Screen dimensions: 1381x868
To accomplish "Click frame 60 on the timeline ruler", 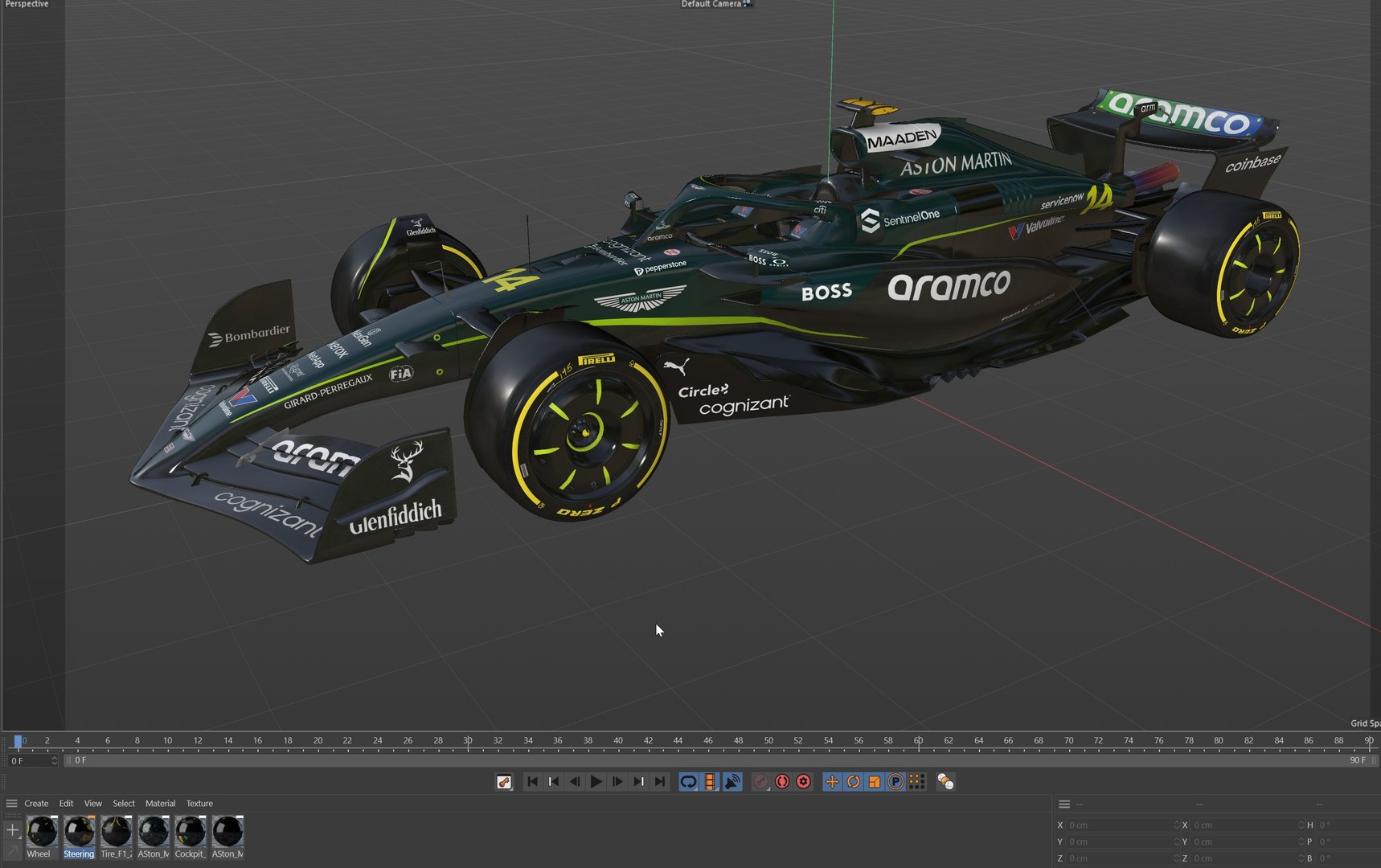I will (x=918, y=741).
